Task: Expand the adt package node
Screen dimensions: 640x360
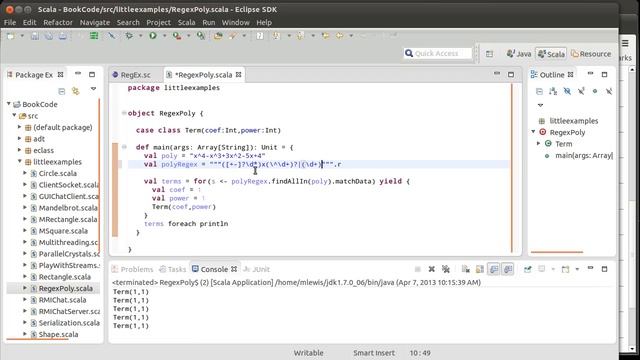Action: pyautogui.click(x=20, y=139)
